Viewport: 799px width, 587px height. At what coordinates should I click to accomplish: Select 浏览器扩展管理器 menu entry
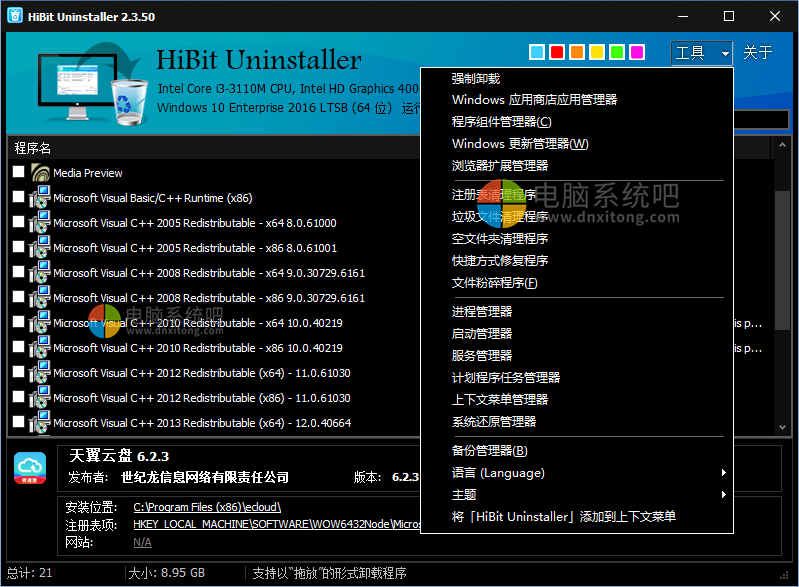click(x=577, y=166)
